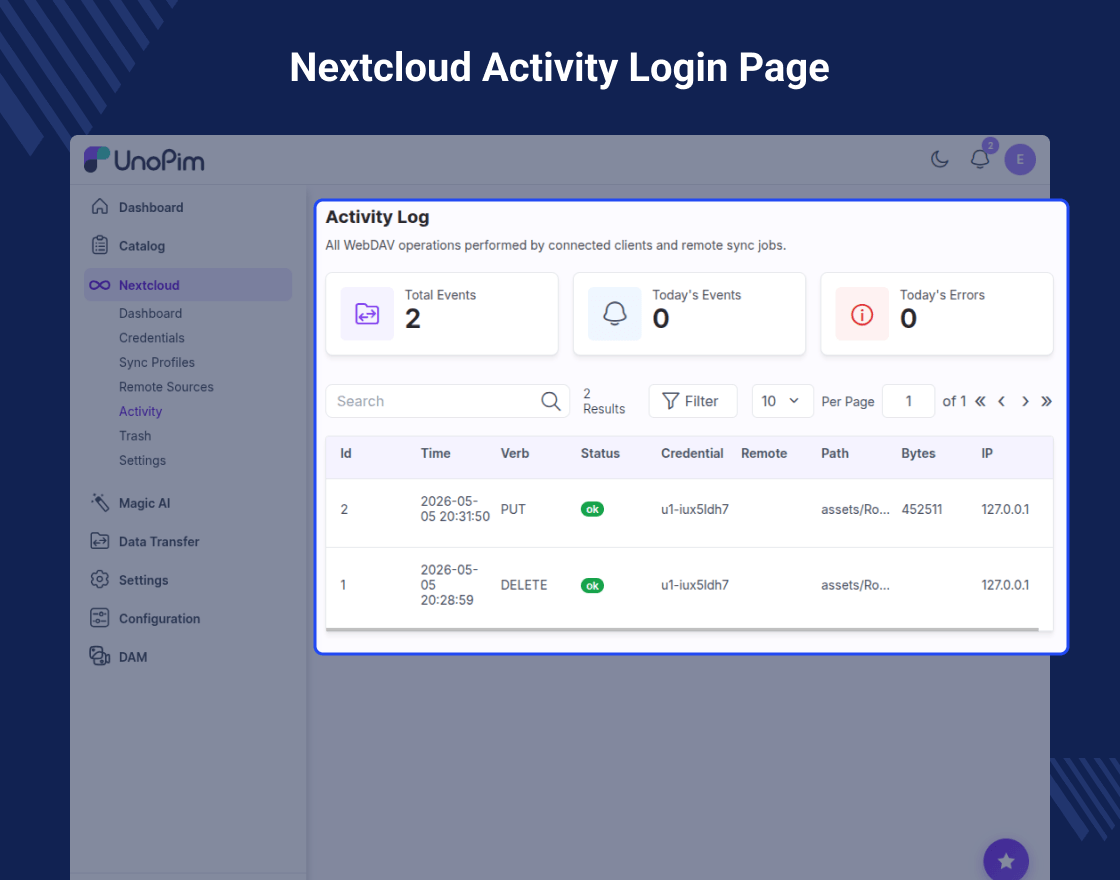Open the Credentials submenu item
The width and height of the screenshot is (1120, 880).
(152, 338)
